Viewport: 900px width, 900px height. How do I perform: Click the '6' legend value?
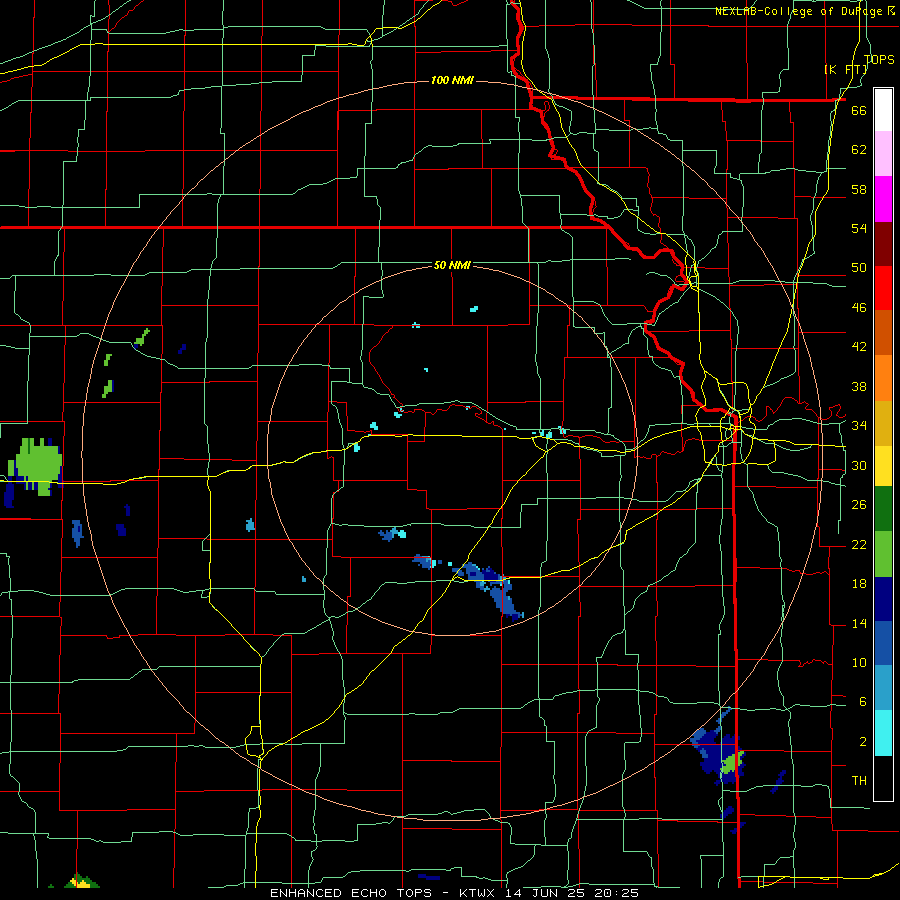pos(862,701)
